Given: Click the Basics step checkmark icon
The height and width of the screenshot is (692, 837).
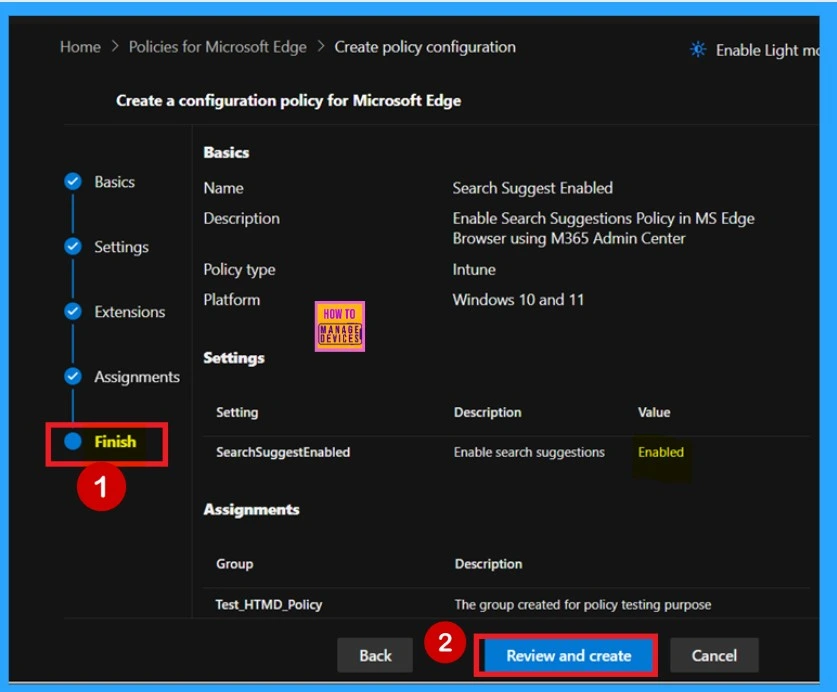Looking at the screenshot, I should 73,182.
